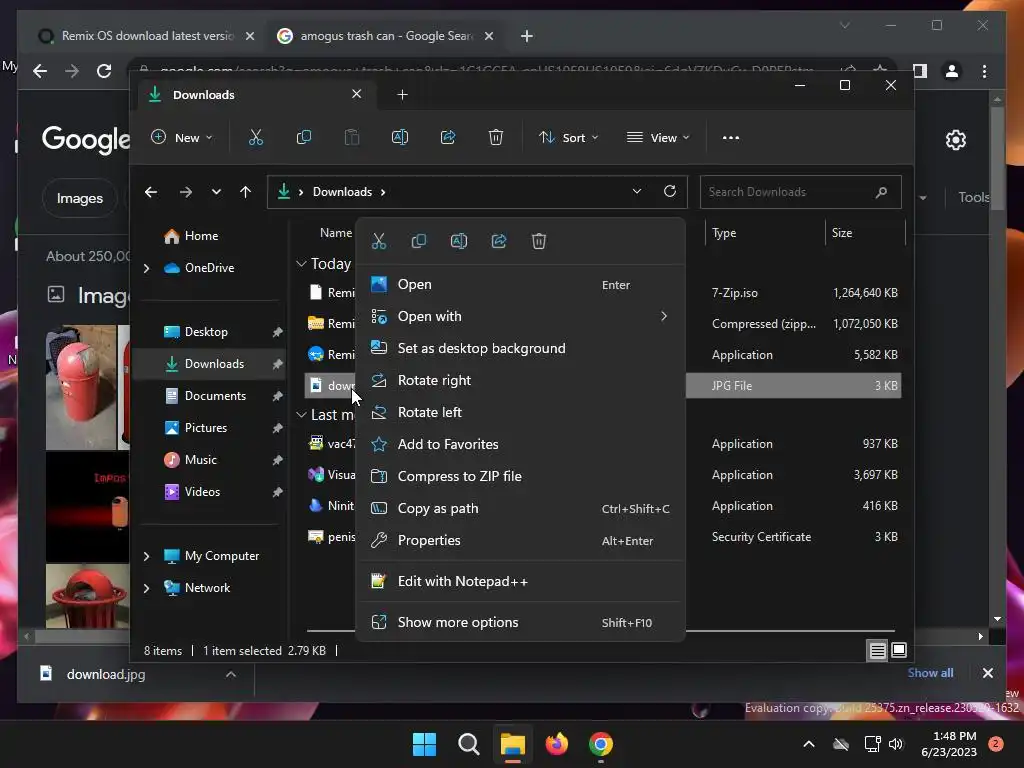Open taskbar Search
Screen dimensions: 1024x768
tap(469, 744)
